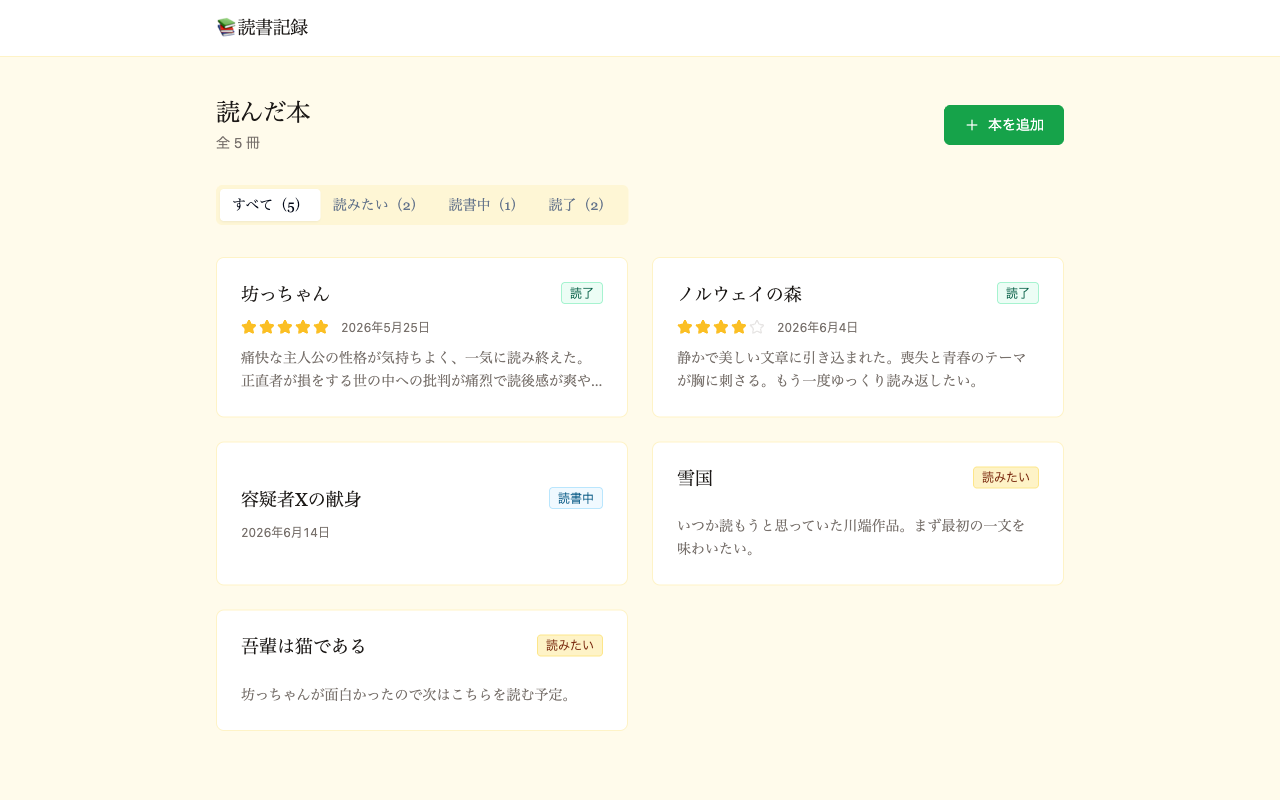The width and height of the screenshot is (1280, 800).
Task: Open the ノルウェイの森 card title
Action: (739, 293)
